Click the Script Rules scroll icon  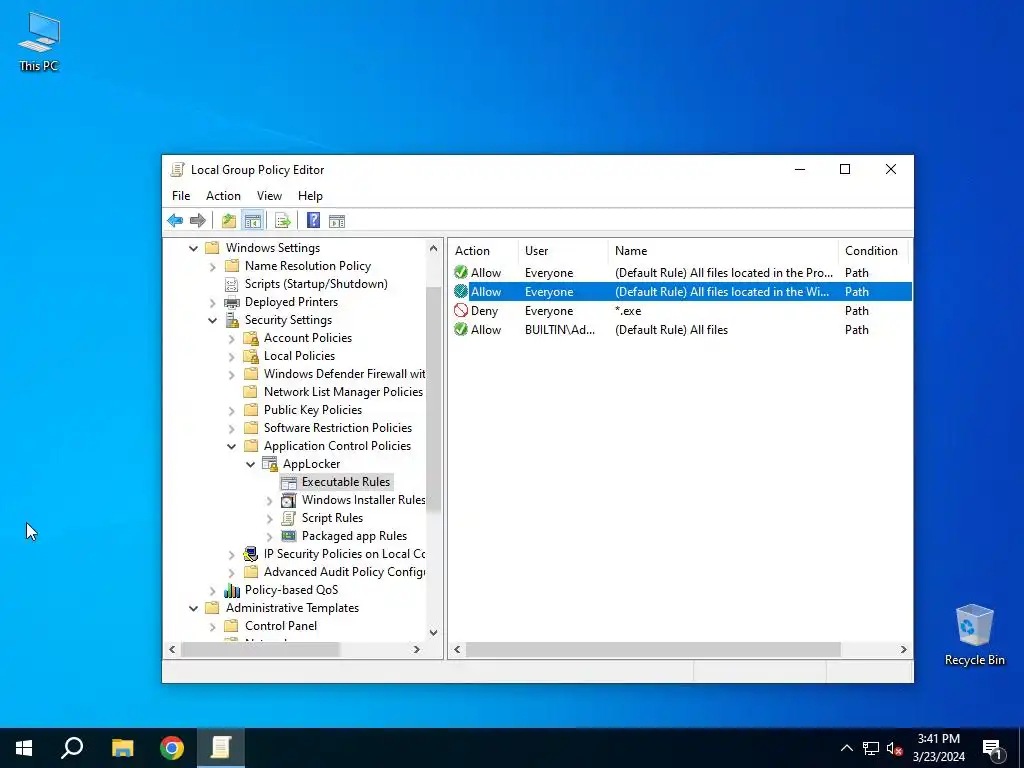(x=289, y=518)
